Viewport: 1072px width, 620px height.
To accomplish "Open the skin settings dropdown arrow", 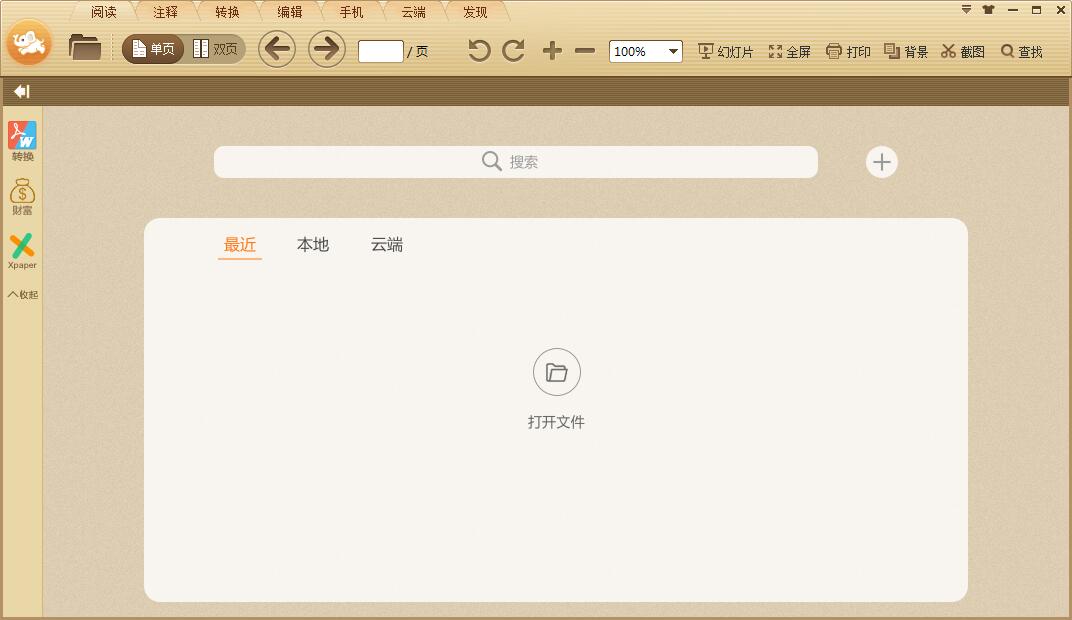I will tap(964, 8).
